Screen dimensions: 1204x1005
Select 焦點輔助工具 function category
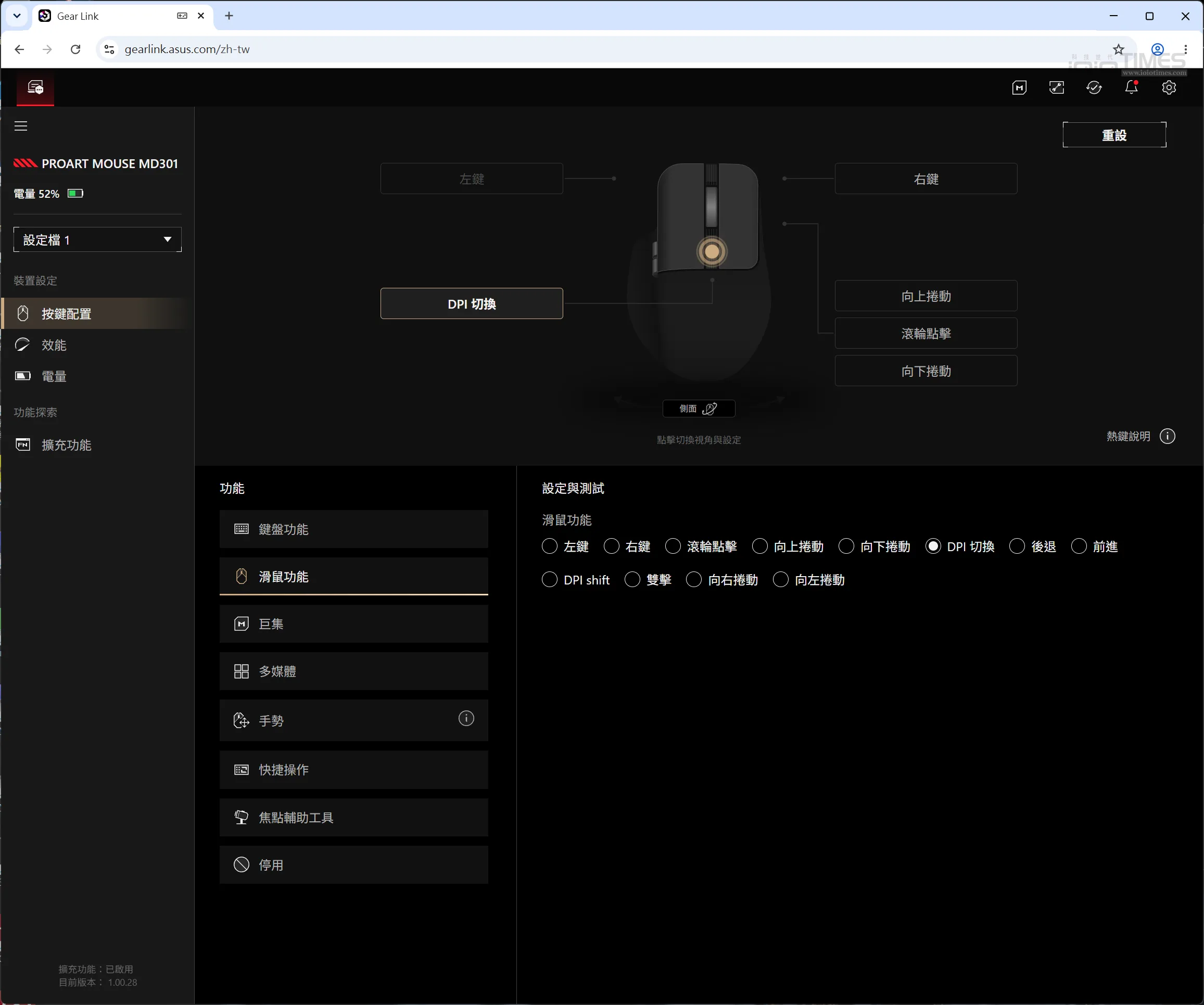click(x=354, y=818)
